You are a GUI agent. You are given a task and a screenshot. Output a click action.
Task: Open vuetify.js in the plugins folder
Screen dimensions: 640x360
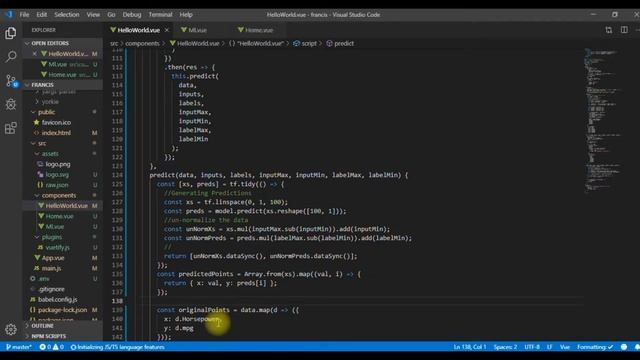(58, 247)
